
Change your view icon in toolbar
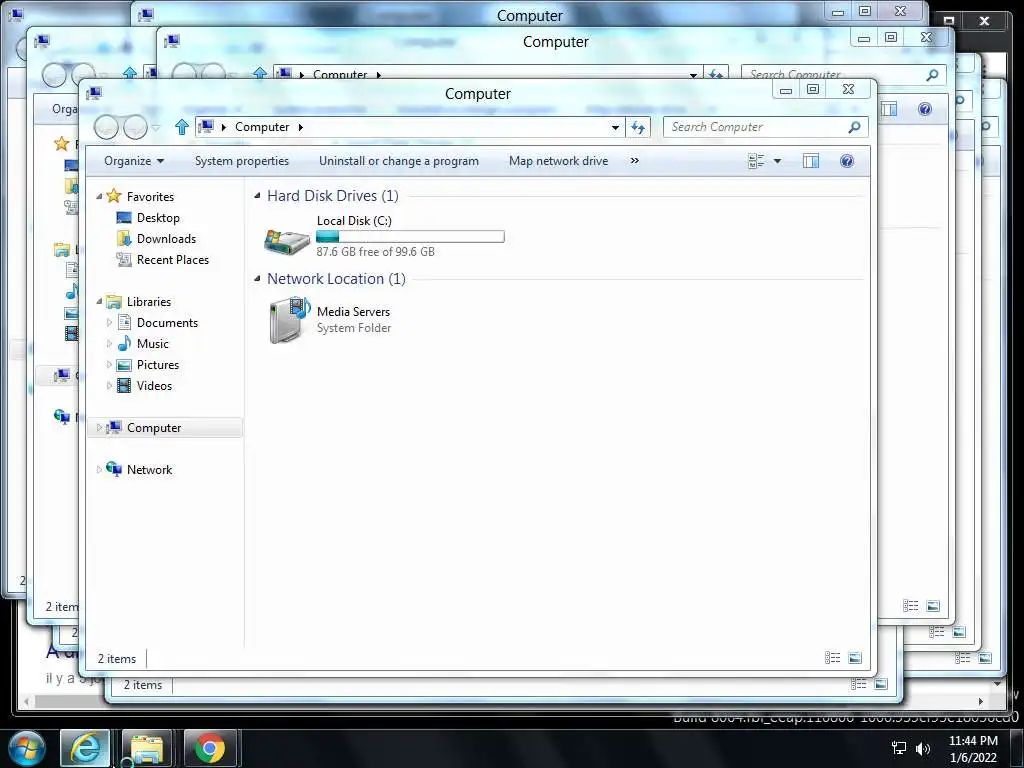coord(756,161)
